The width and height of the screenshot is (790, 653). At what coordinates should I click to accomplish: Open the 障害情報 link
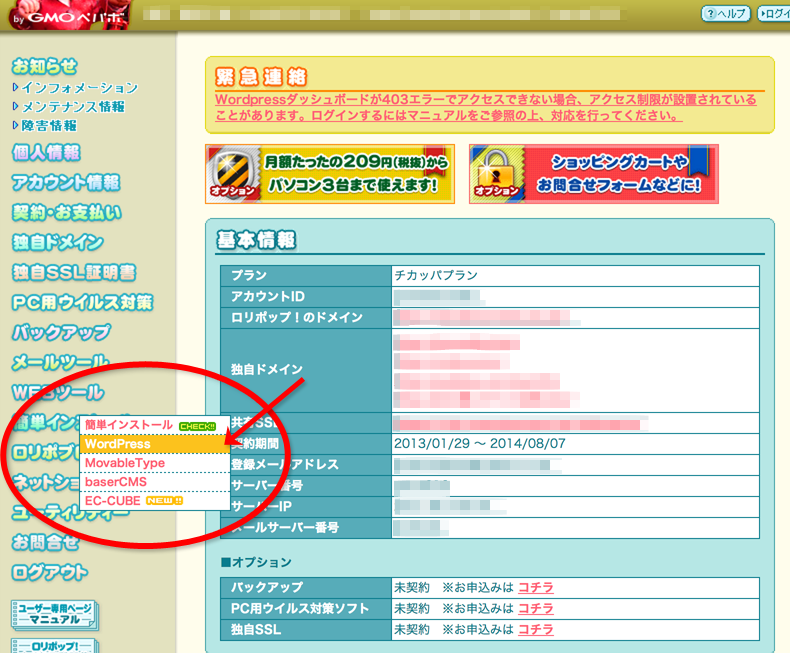pyautogui.click(x=49, y=126)
